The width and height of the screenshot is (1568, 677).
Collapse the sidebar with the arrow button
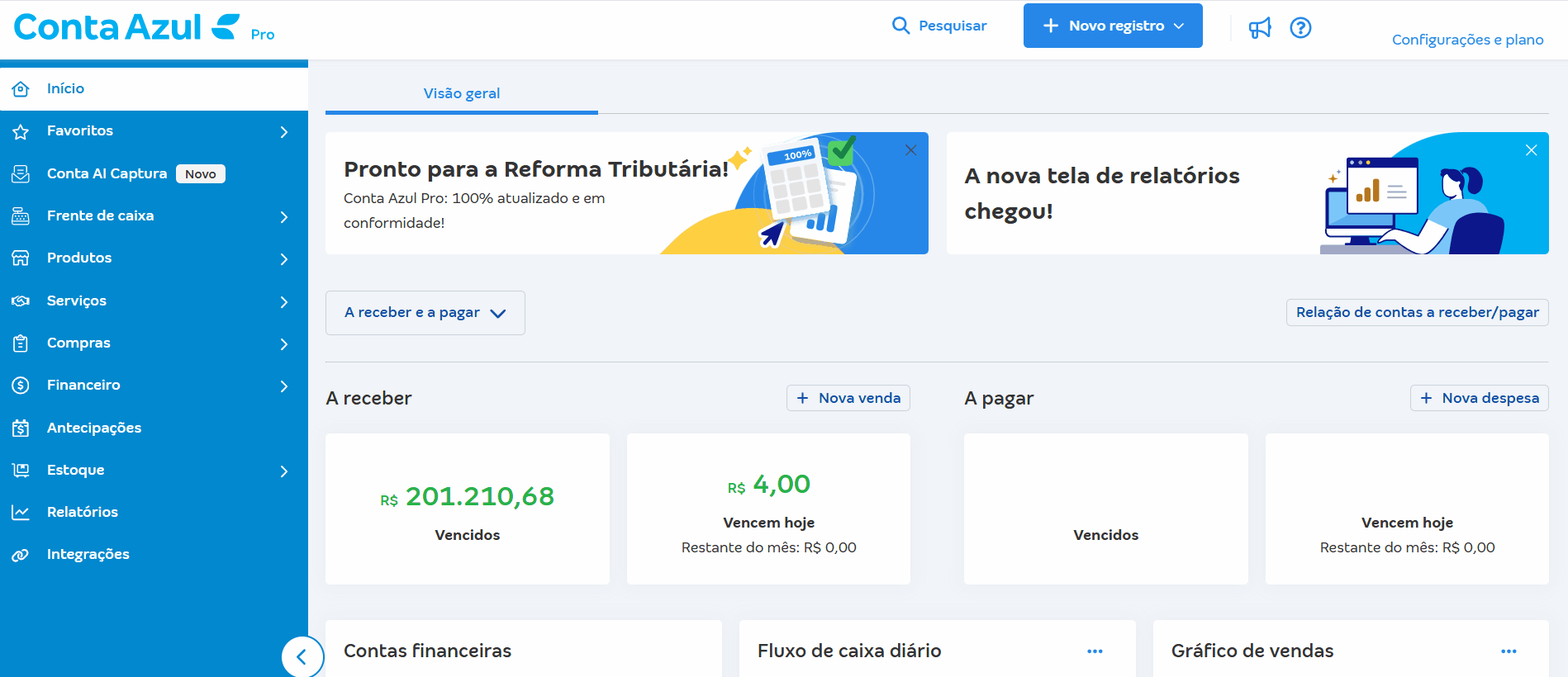(x=302, y=657)
